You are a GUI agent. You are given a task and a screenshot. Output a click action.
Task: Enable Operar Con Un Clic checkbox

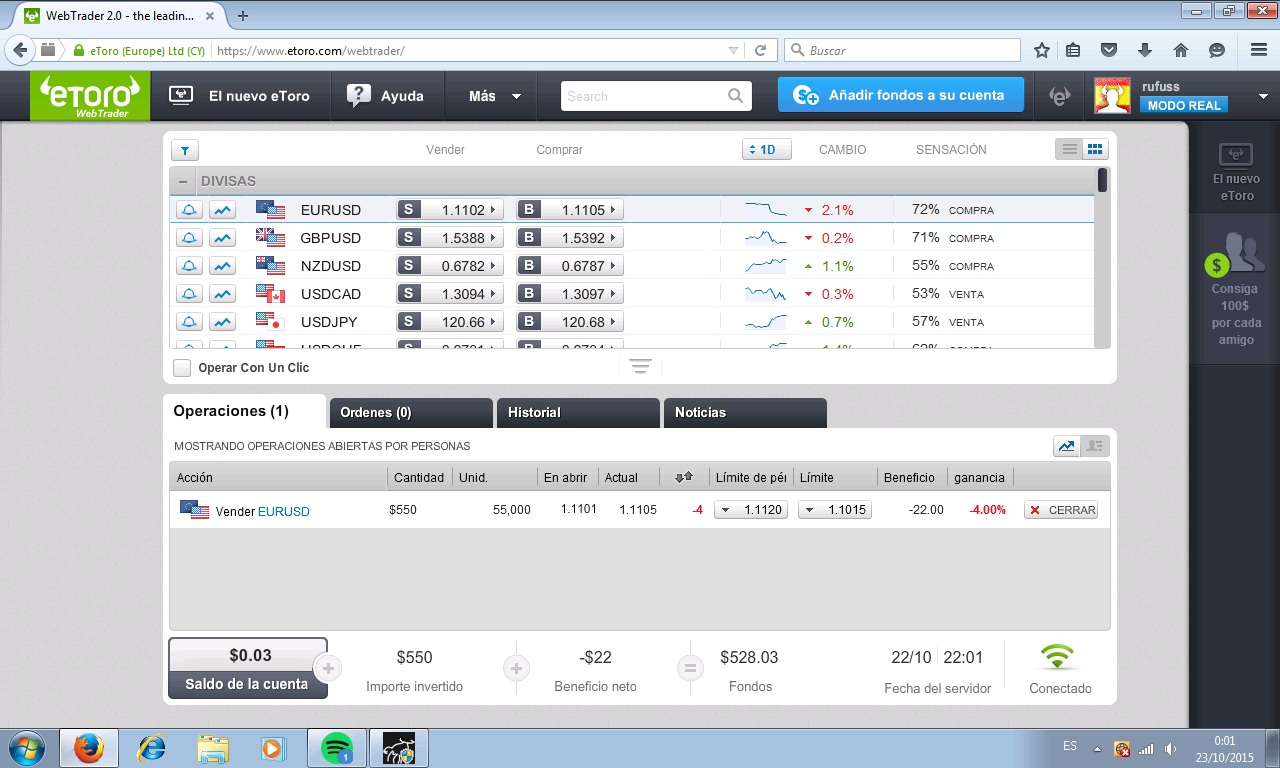tap(182, 368)
